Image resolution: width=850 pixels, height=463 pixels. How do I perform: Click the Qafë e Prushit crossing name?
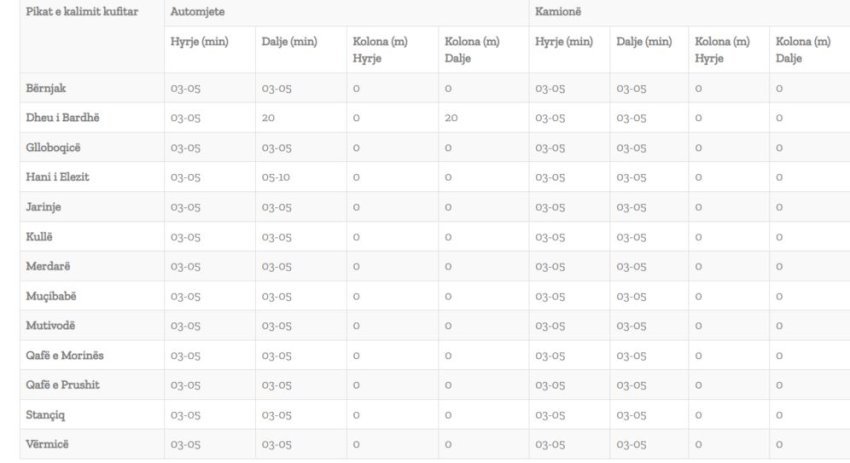(62, 385)
